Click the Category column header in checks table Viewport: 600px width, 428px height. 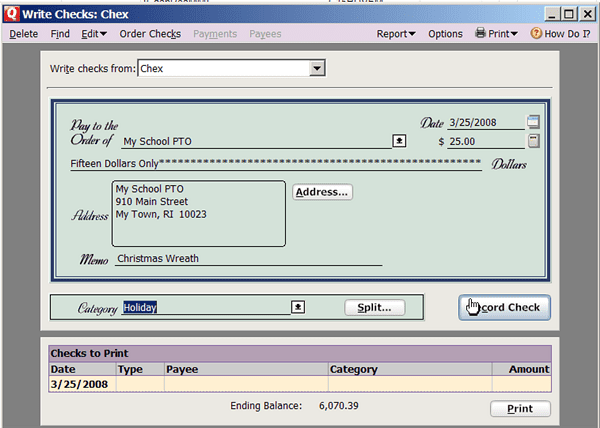click(410, 369)
